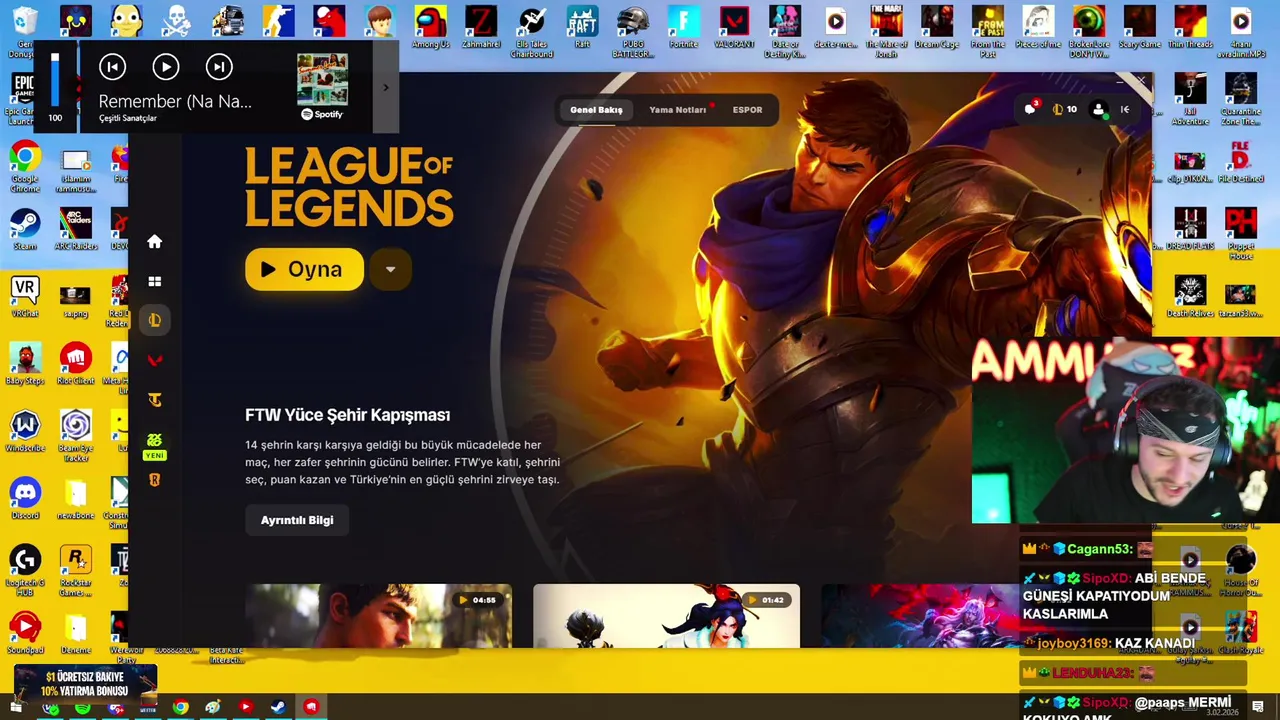Adjust the volume slider showing 100
This screenshot has width=1280, height=720.
[x=55, y=80]
